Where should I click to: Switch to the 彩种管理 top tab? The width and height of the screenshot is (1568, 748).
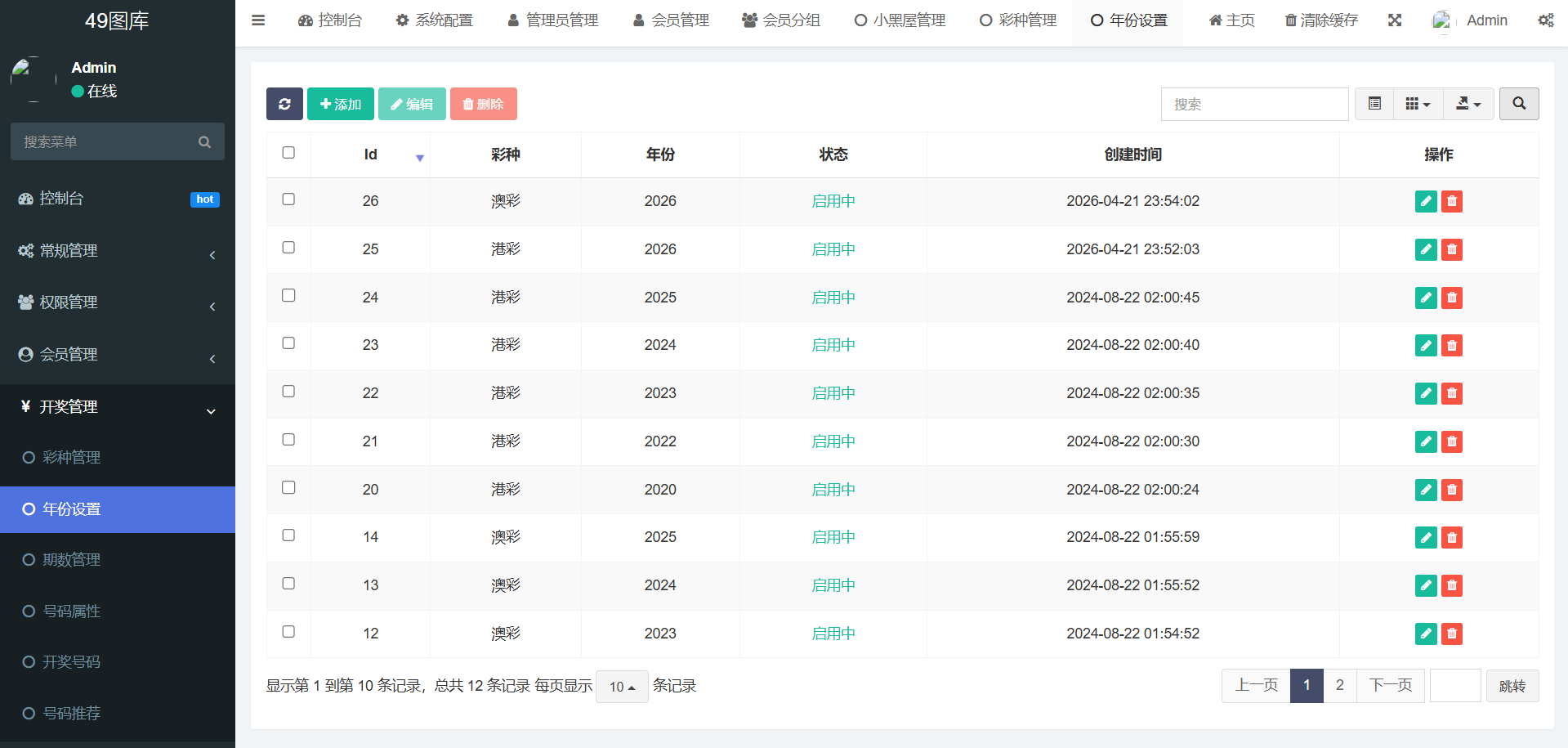click(x=1018, y=20)
